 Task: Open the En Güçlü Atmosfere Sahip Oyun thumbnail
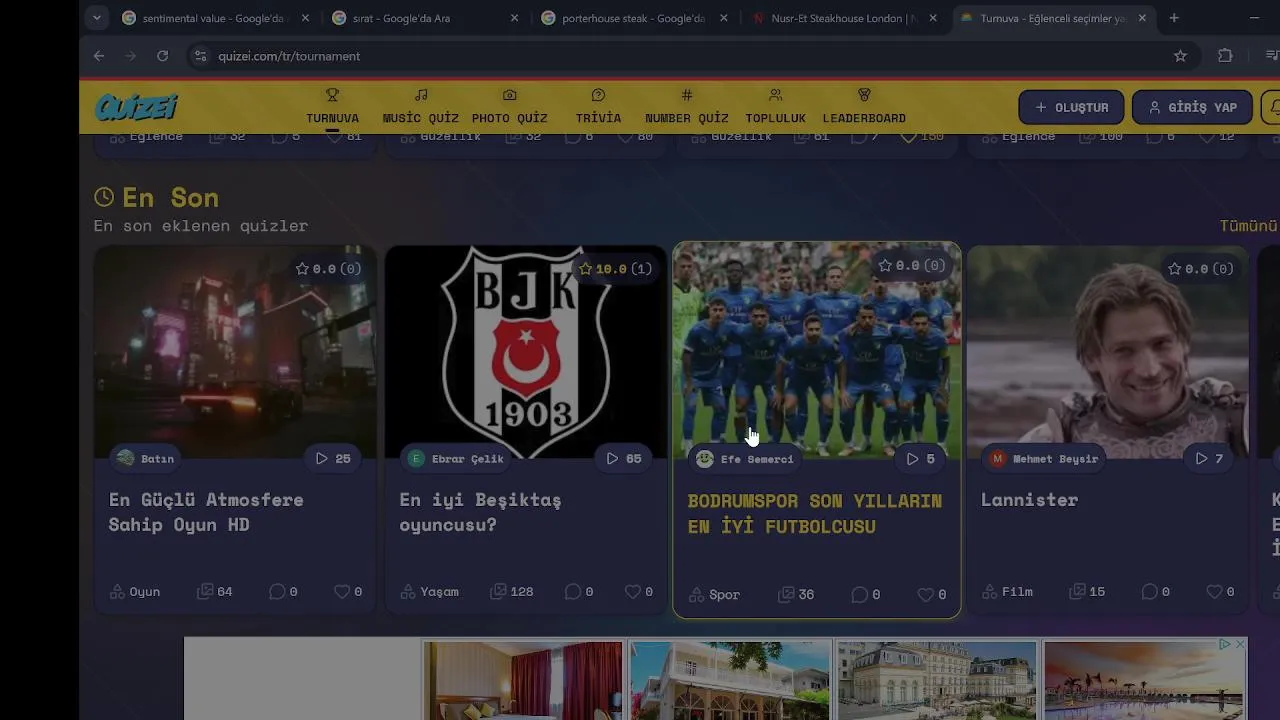pos(235,352)
